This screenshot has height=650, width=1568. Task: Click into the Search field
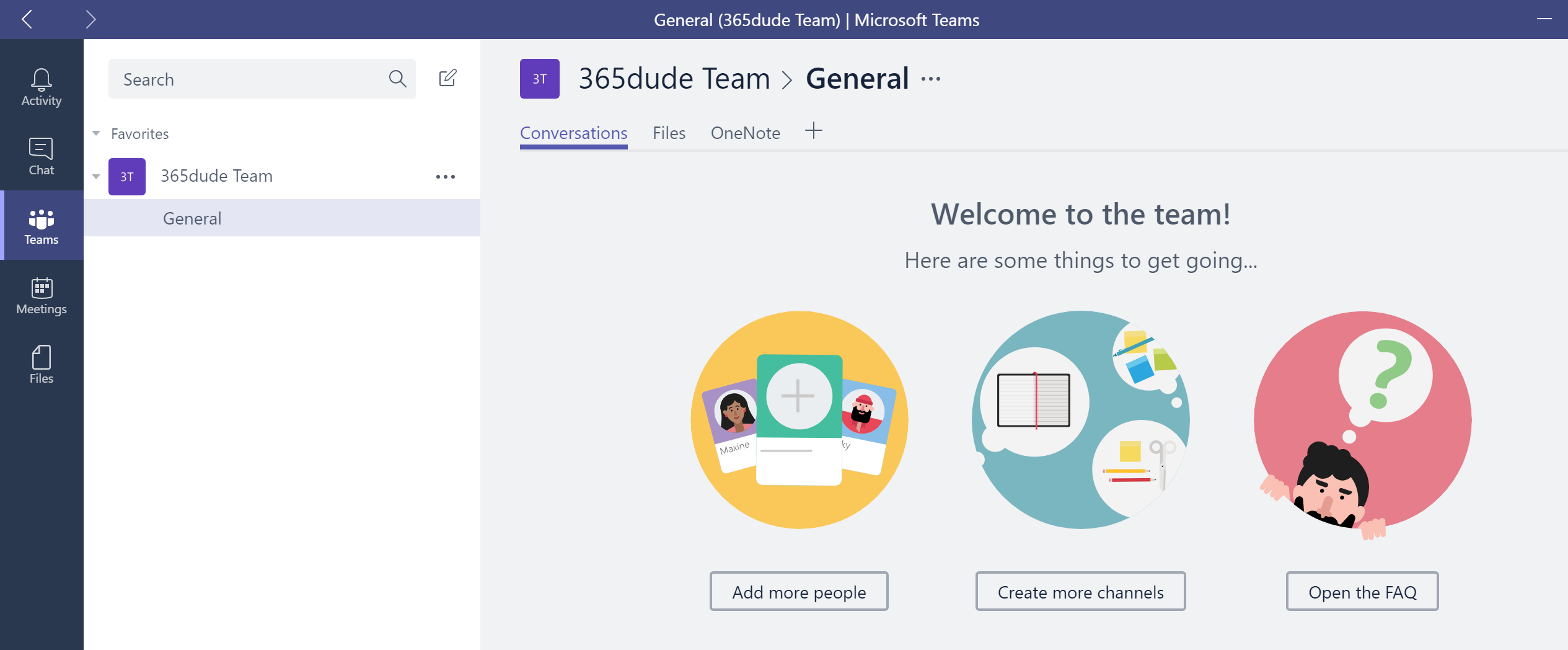coord(262,79)
